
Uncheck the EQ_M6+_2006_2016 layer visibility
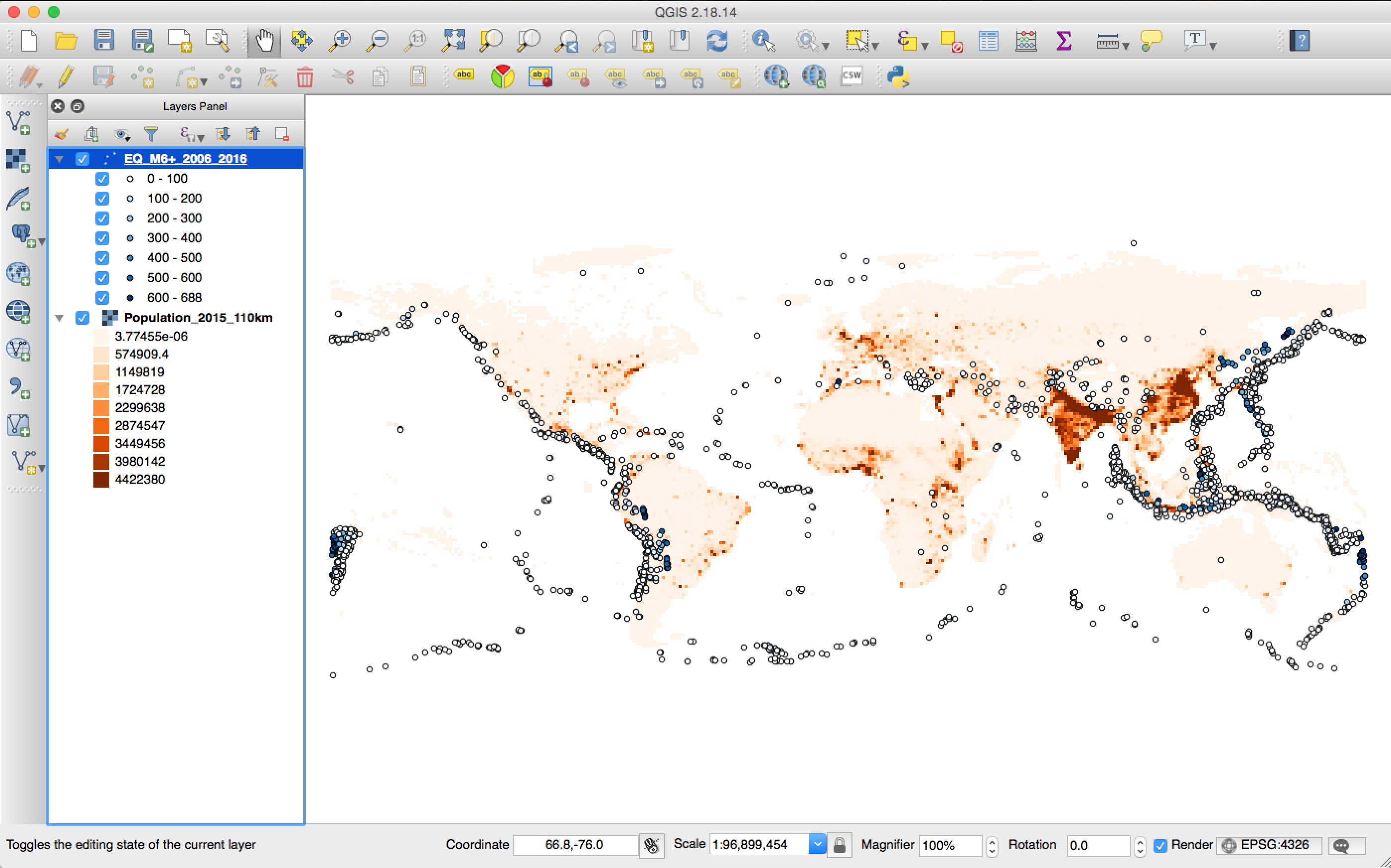coord(82,159)
